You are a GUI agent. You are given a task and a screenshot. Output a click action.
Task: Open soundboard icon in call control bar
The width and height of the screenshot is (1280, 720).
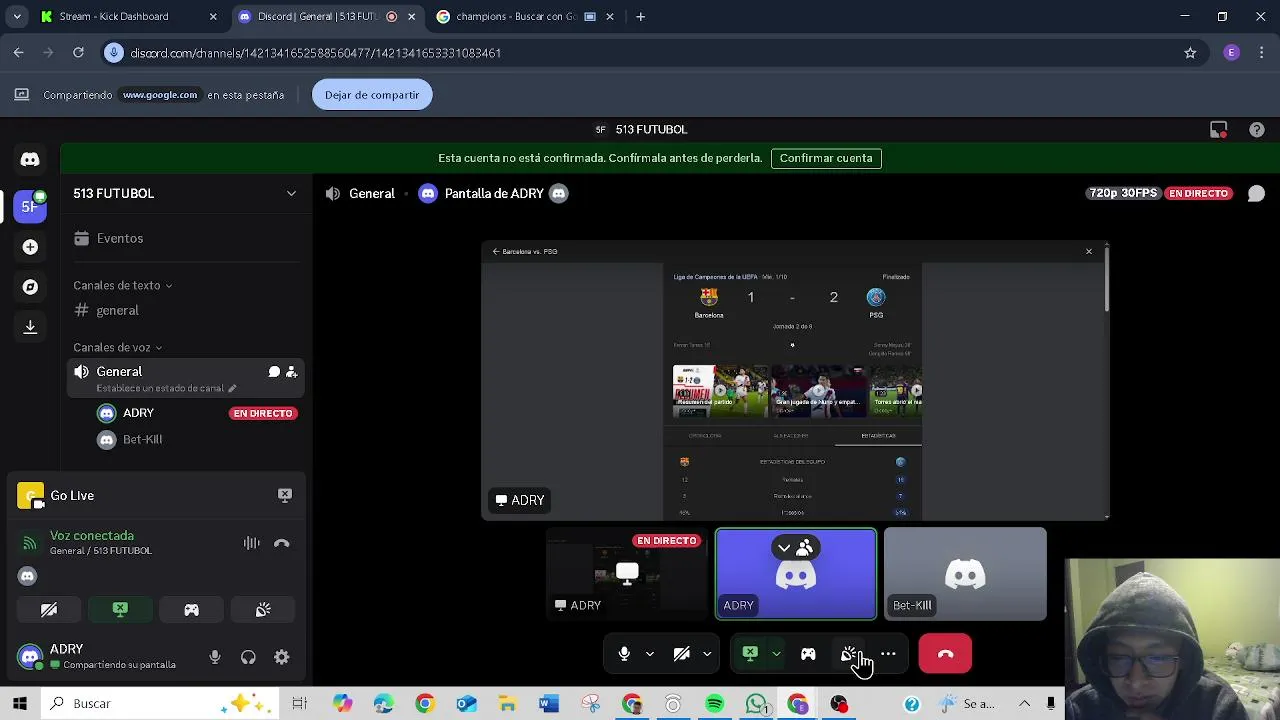coord(849,654)
